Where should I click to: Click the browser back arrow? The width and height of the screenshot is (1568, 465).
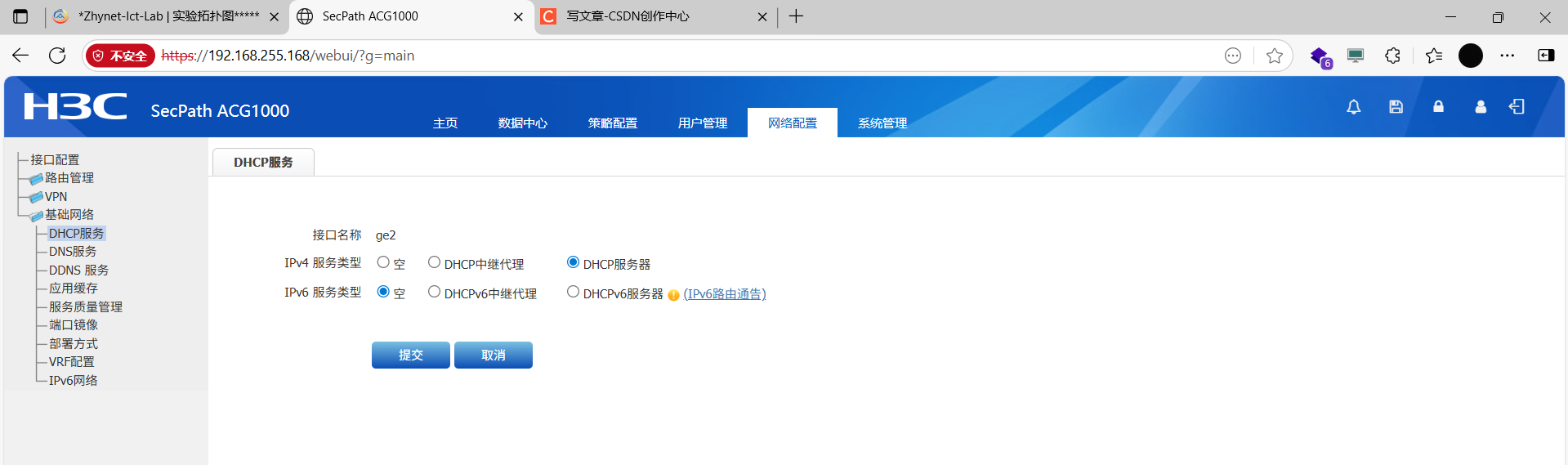point(20,56)
